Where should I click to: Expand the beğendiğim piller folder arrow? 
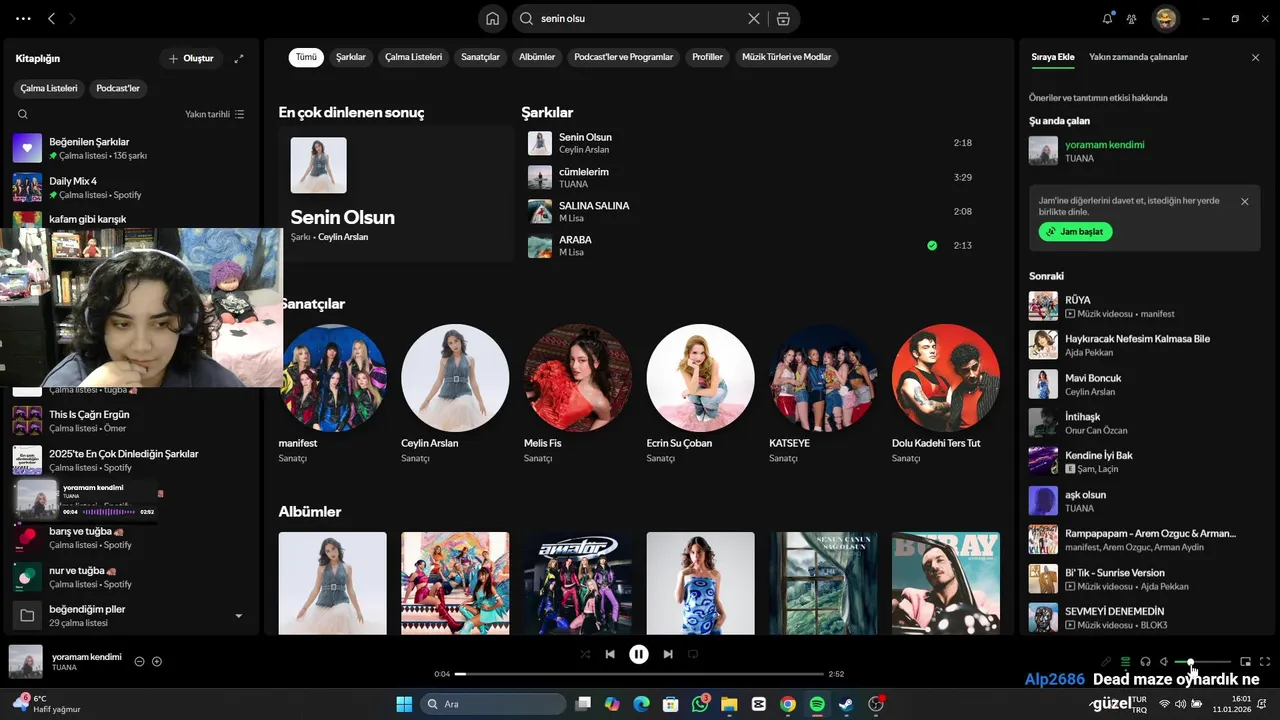pos(238,616)
